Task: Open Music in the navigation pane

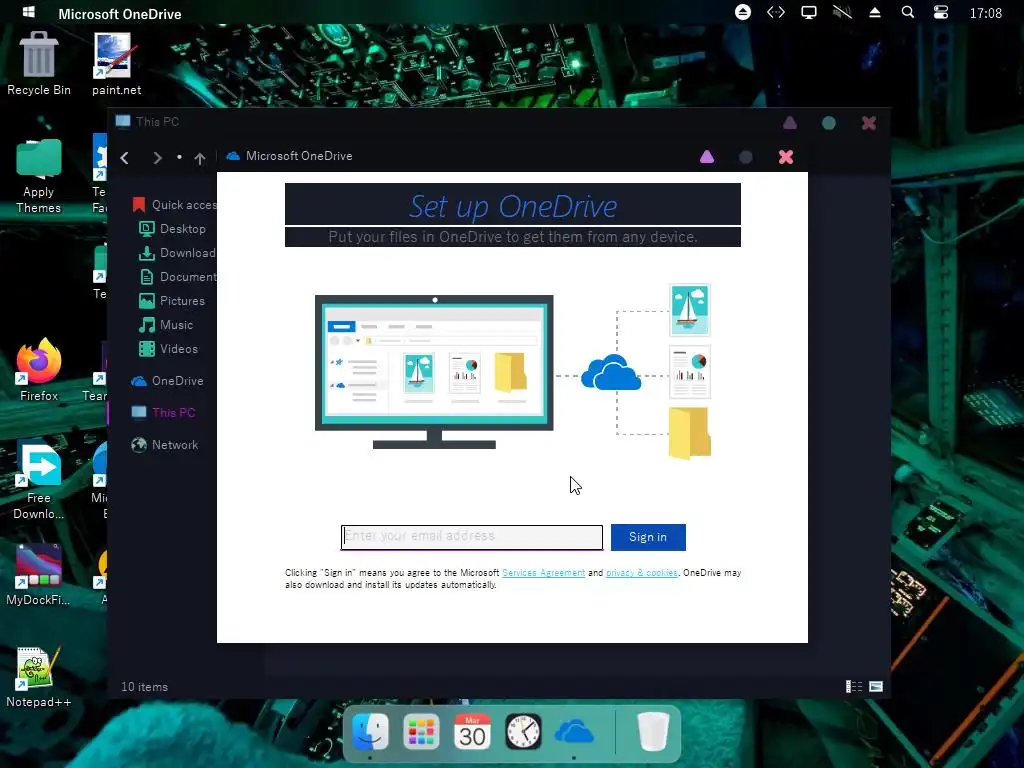Action: pos(167,325)
